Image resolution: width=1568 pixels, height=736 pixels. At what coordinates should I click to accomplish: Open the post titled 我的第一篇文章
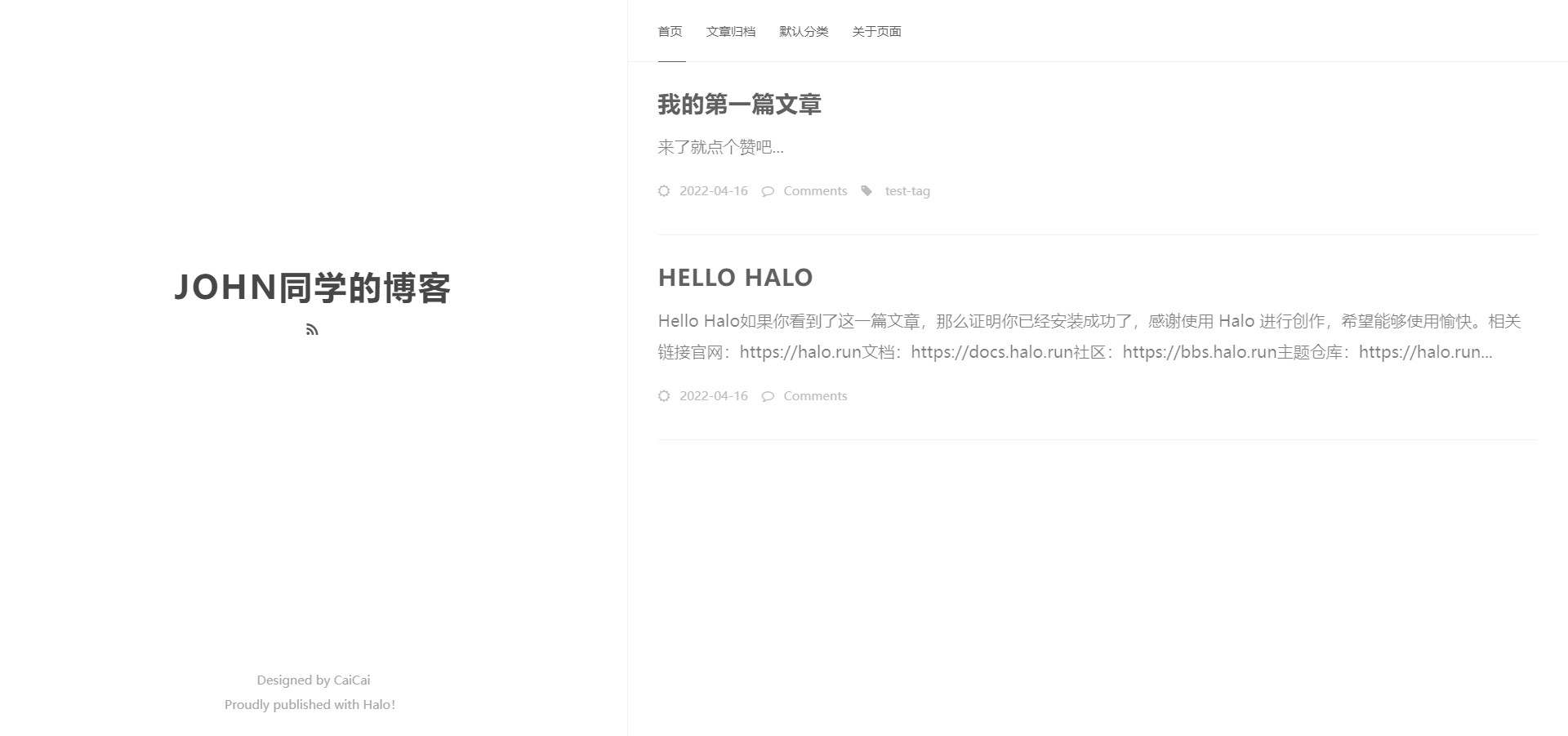[x=739, y=104]
